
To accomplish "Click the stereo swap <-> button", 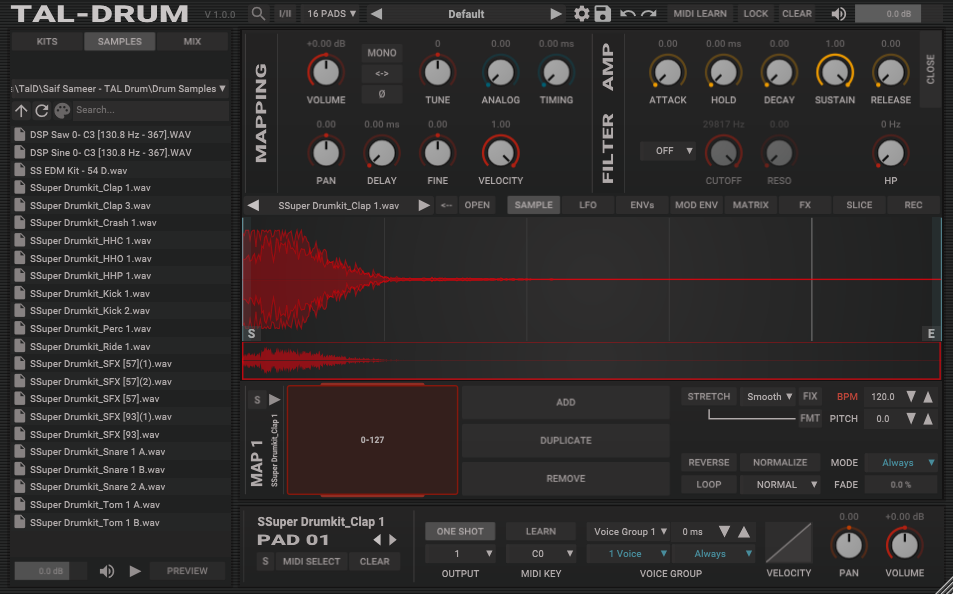I will [382, 74].
